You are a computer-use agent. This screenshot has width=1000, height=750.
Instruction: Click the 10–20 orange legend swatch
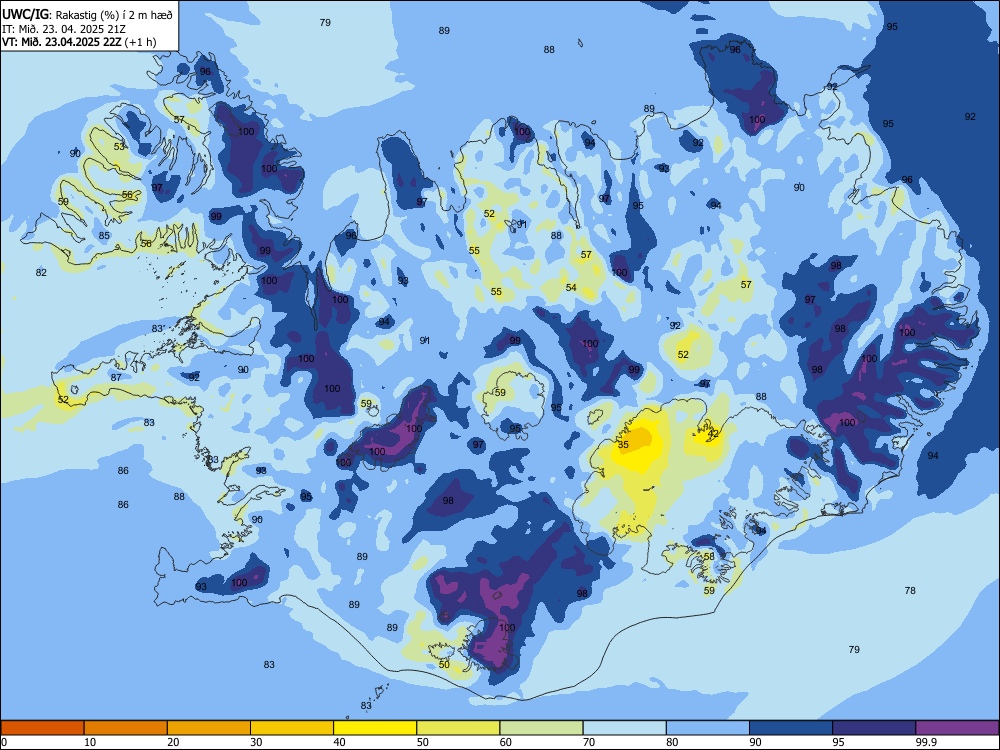126,728
